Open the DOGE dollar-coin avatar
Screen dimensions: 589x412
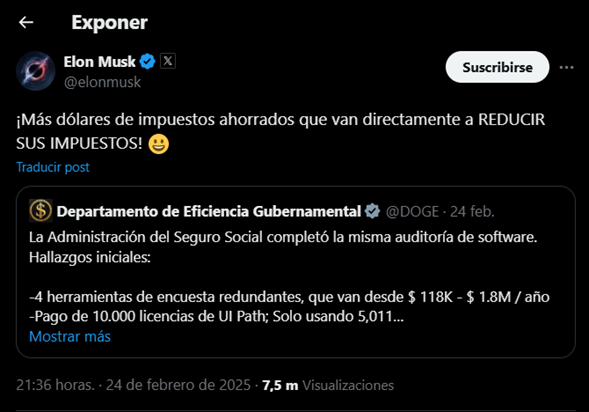(41, 211)
